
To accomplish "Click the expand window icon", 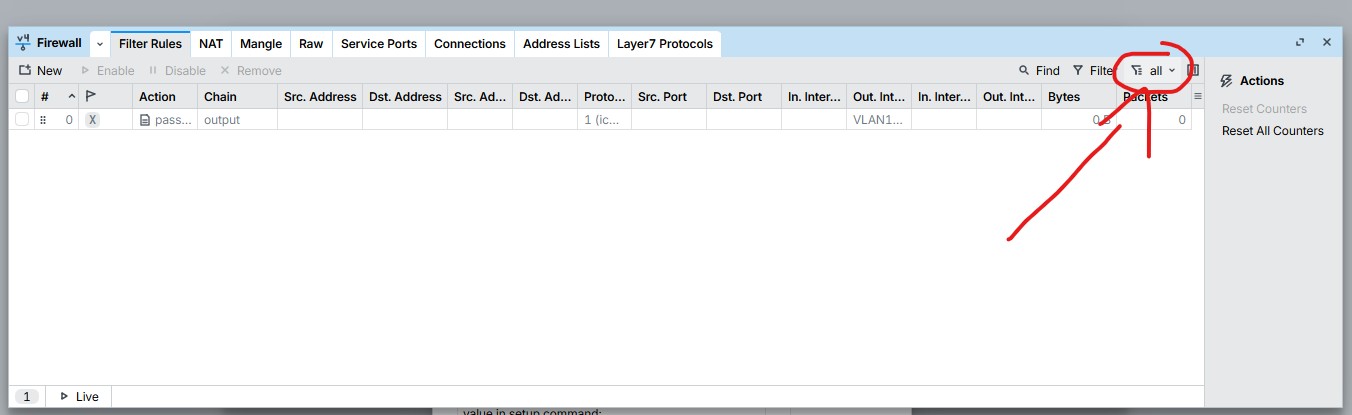I will click(1300, 43).
